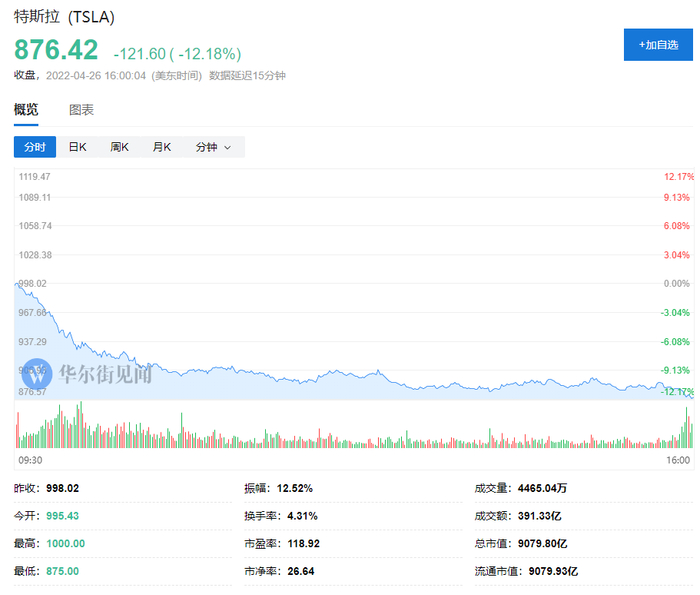700x595 pixels.
Task: Click the 换手率 value 4.31%
Action: [302, 516]
